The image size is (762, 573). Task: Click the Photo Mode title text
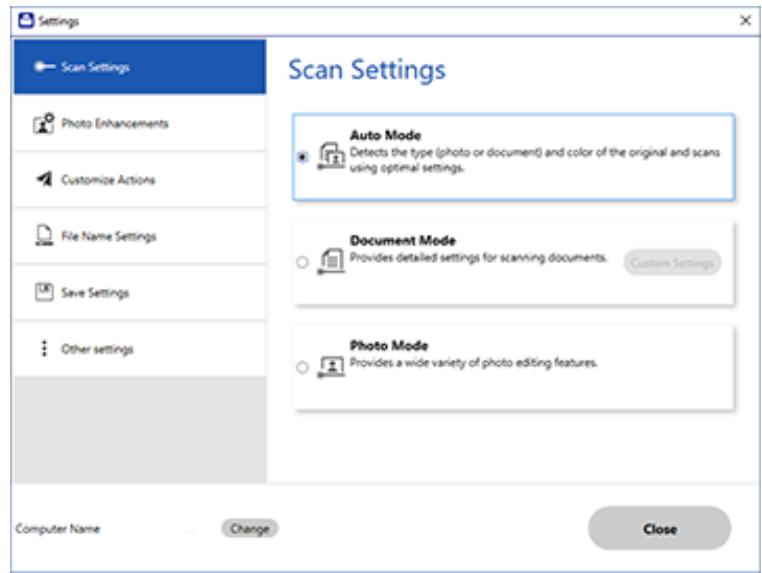(389, 345)
